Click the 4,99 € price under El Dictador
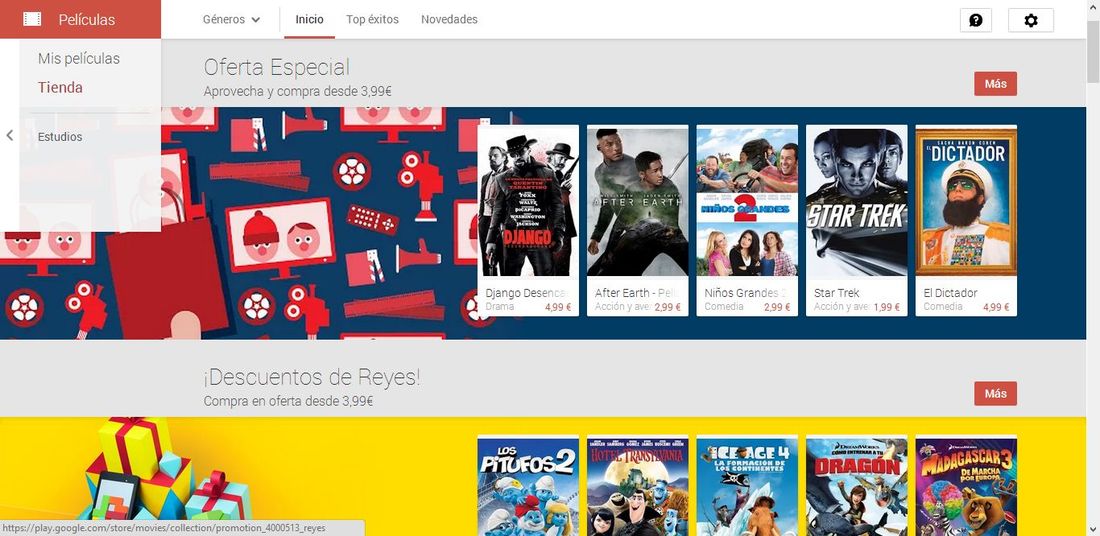The width and height of the screenshot is (1100, 536). 996,307
